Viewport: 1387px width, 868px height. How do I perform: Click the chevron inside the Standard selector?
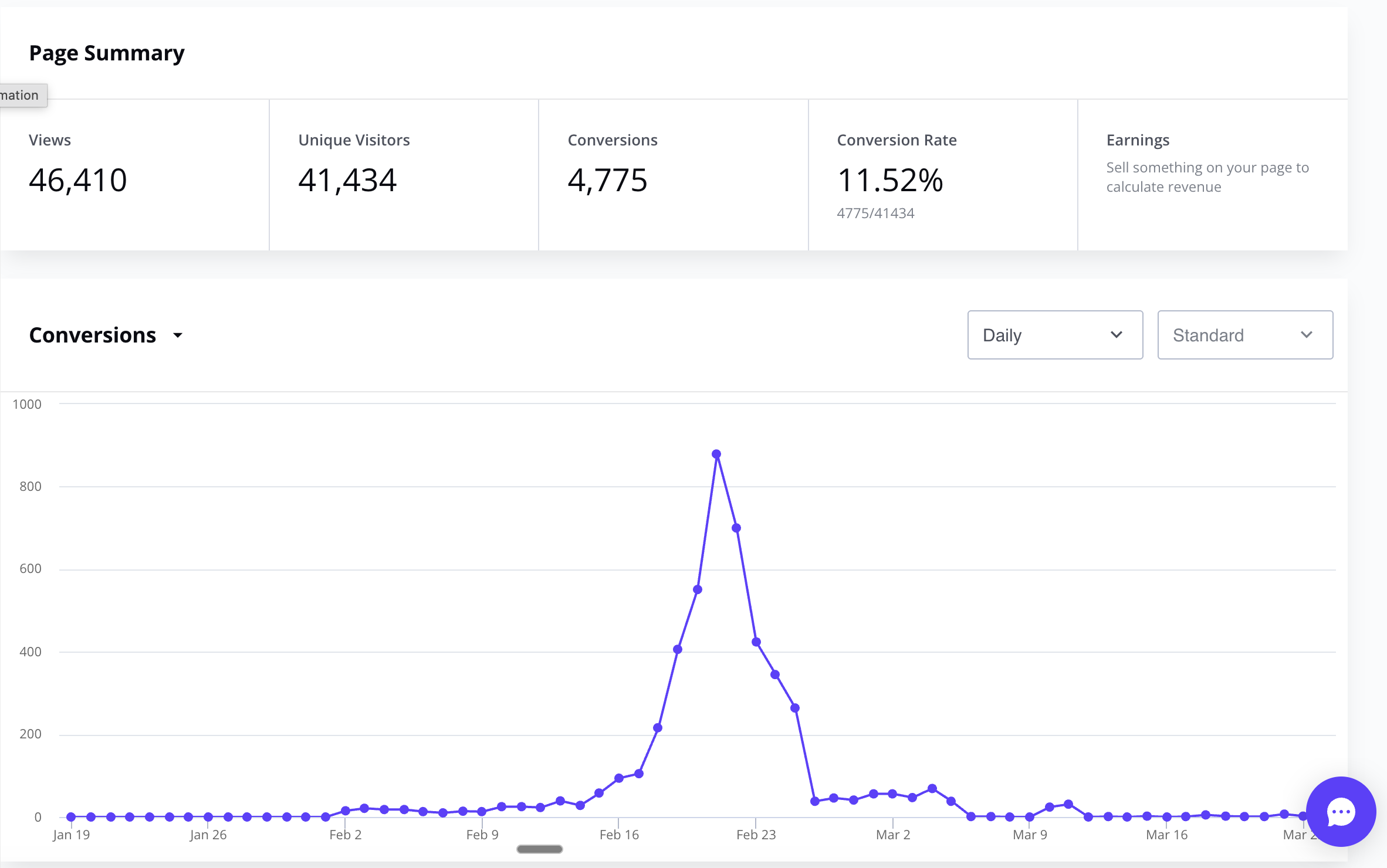click(x=1307, y=335)
